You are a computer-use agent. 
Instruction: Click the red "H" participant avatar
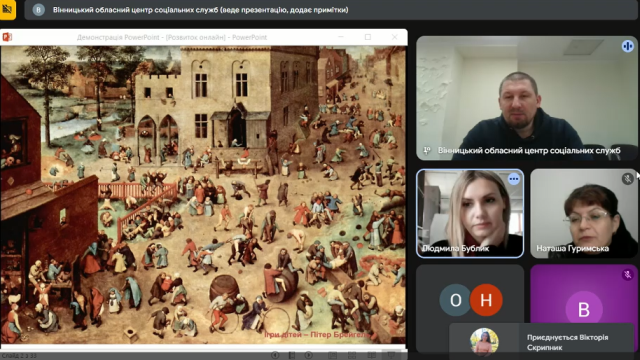[486, 300]
